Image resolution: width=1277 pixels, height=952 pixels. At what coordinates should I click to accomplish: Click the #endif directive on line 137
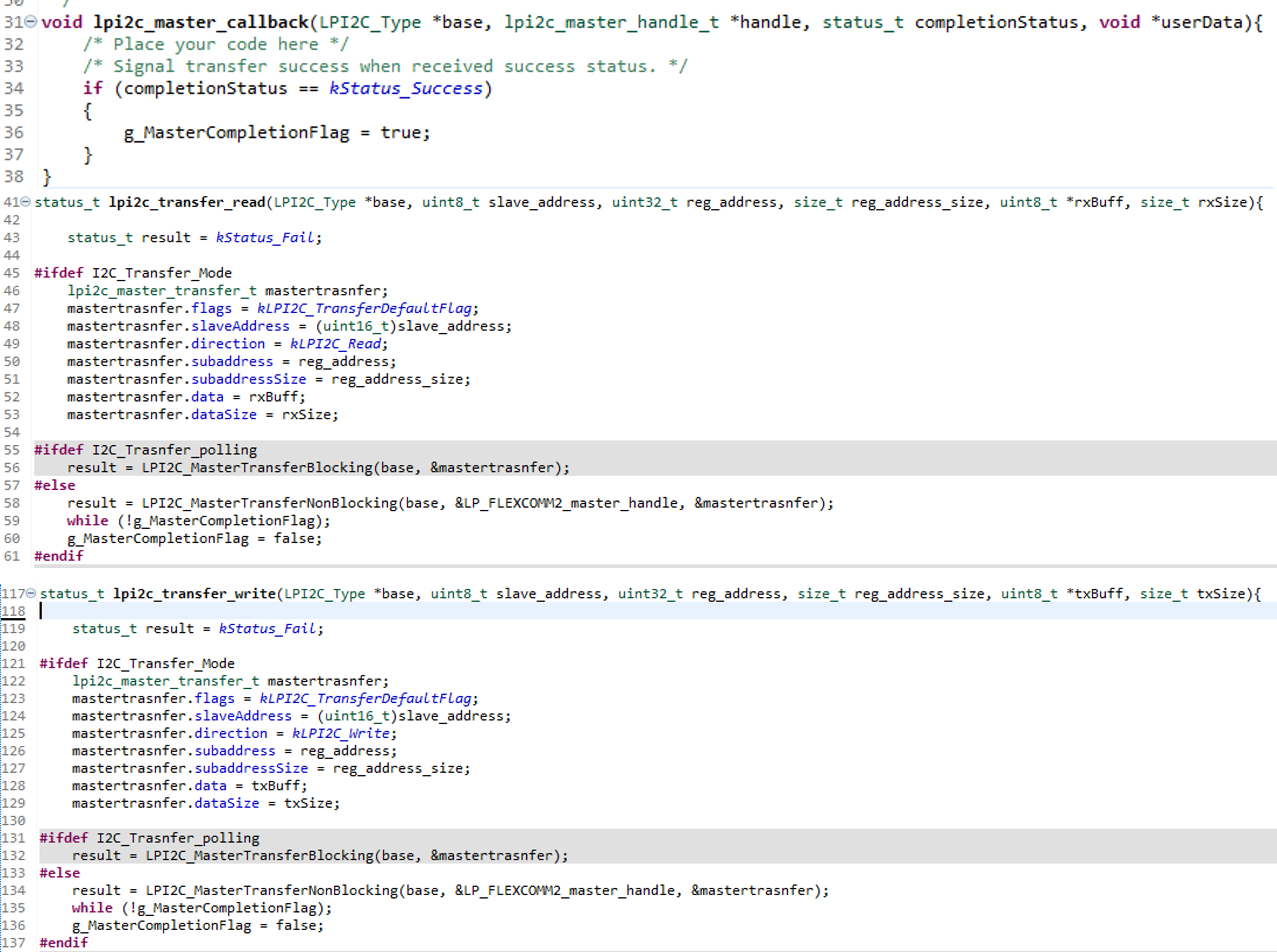coord(63,943)
